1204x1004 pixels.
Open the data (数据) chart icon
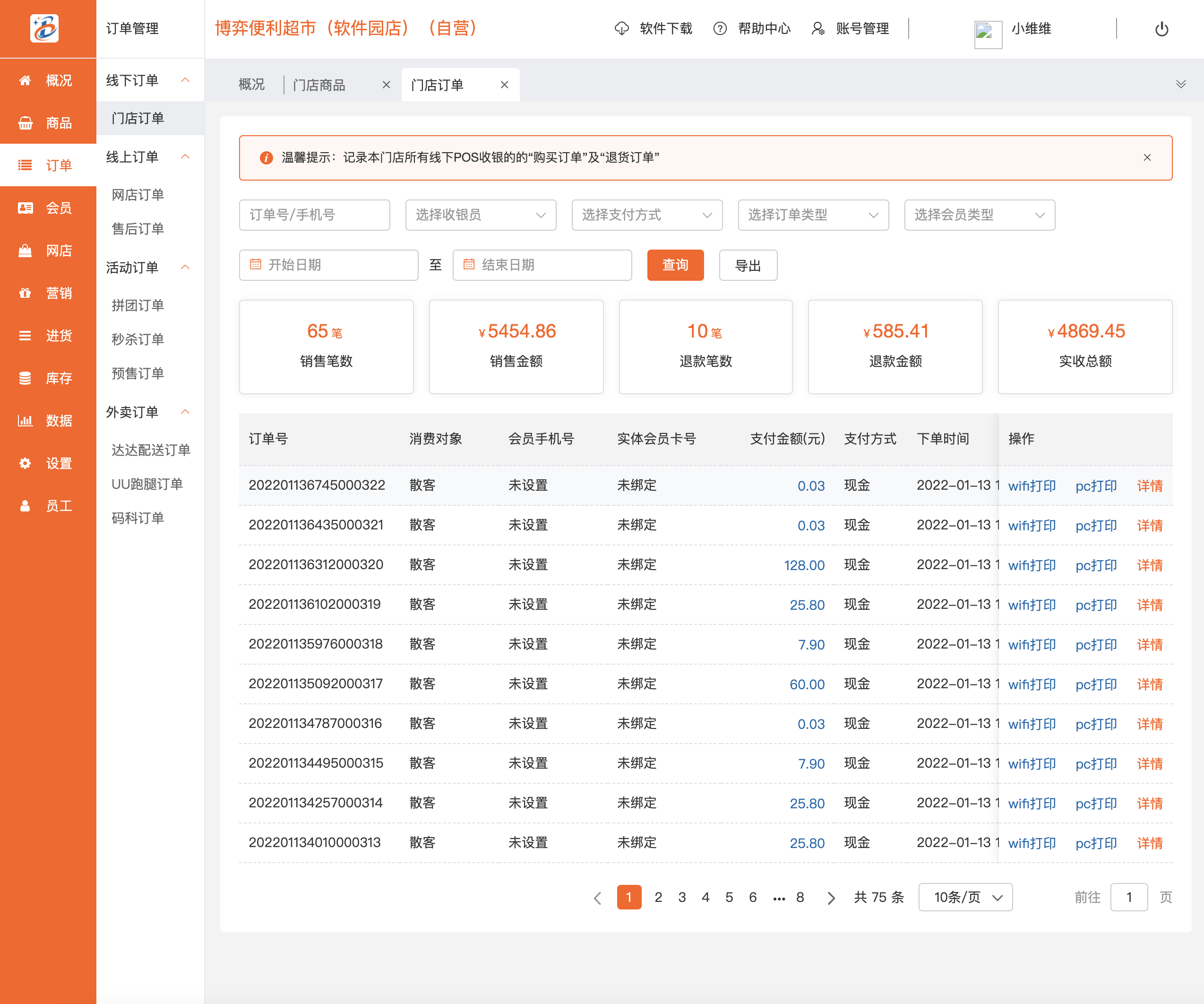coord(25,420)
